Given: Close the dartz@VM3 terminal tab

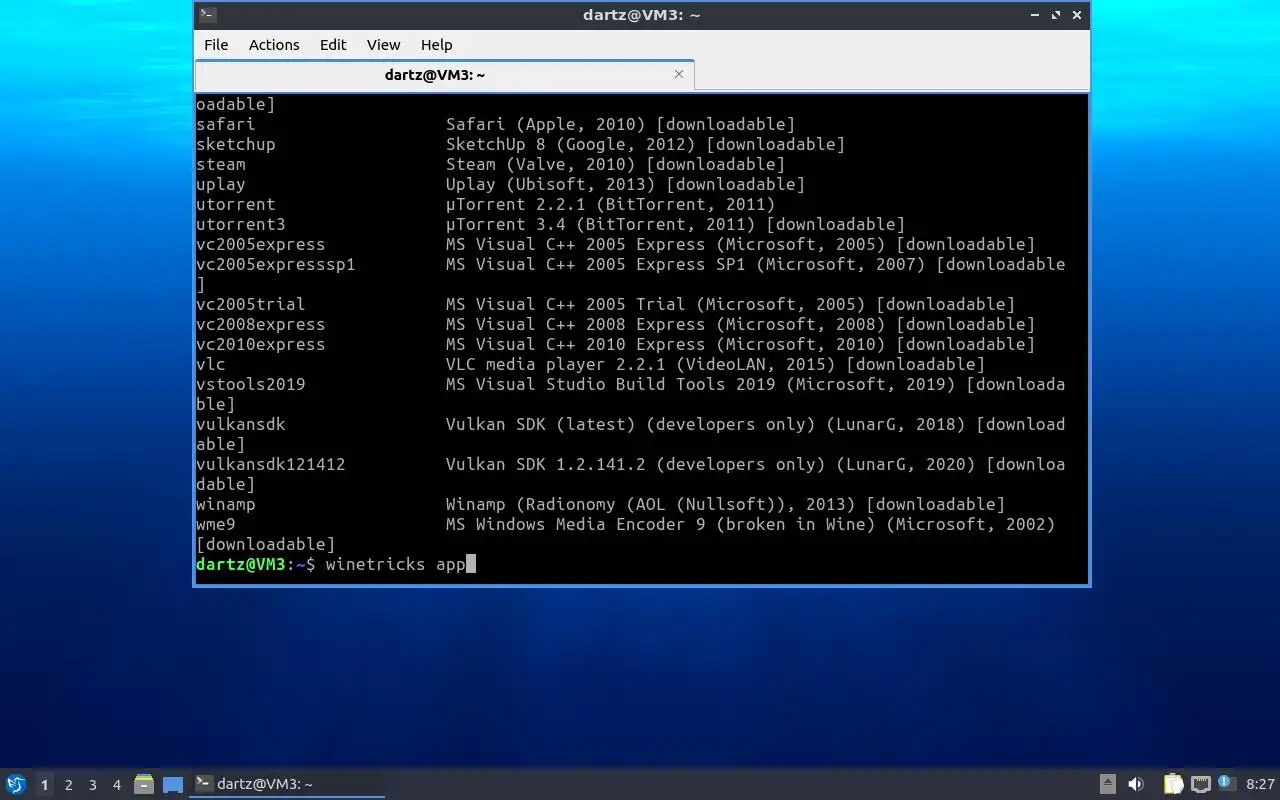Looking at the screenshot, I should (679, 74).
